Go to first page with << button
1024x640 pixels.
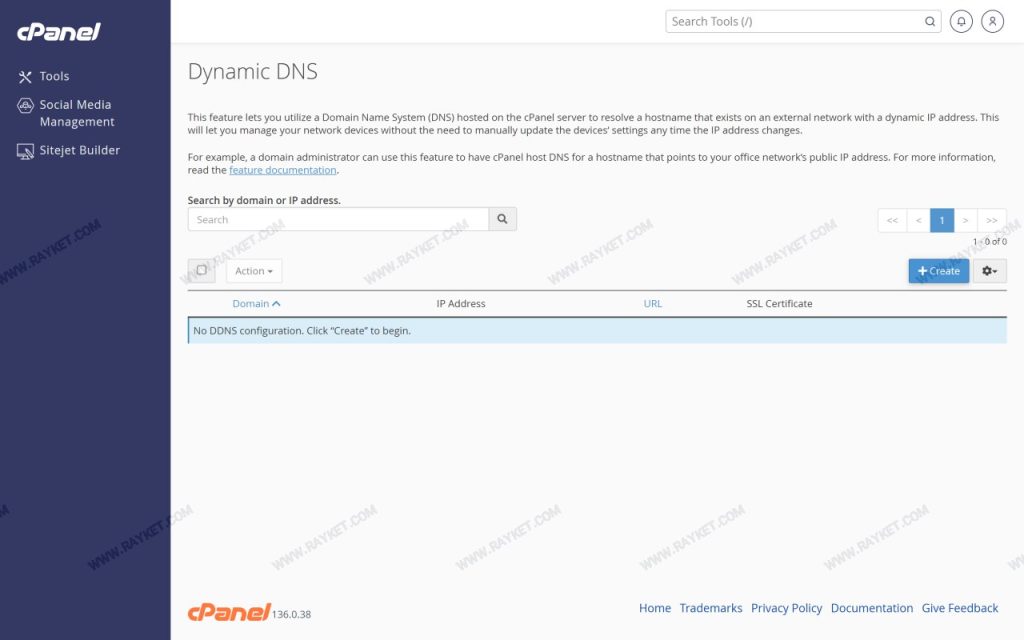(892, 221)
